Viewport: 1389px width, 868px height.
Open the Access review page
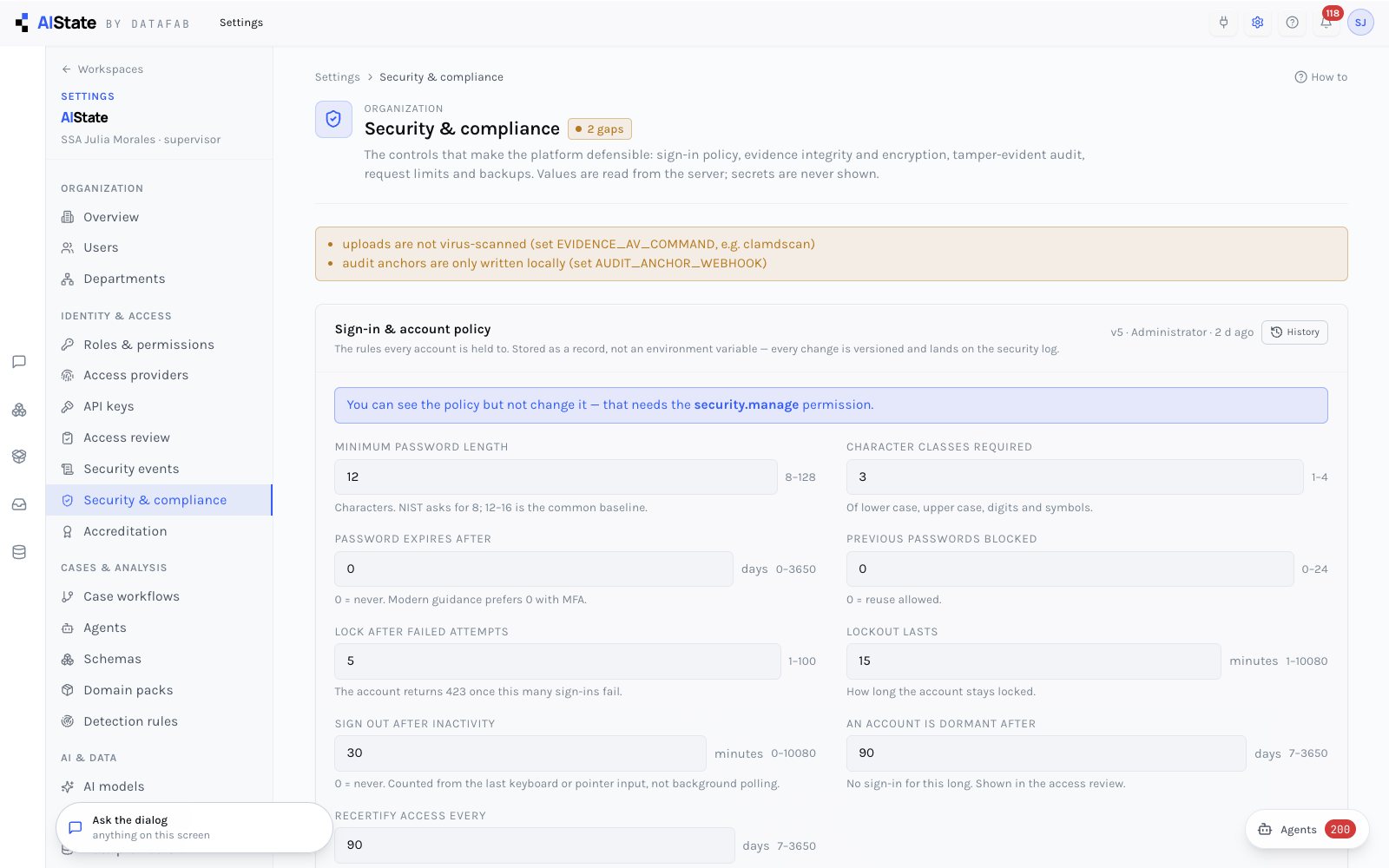[159, 437]
